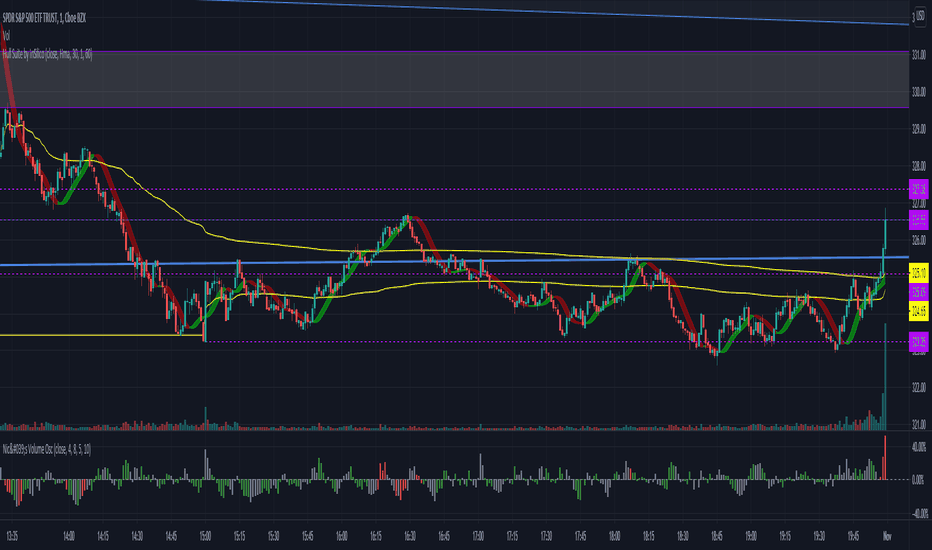Select the gray shaded zone between purple lines
The width and height of the screenshot is (932, 550).
(x=454, y=80)
